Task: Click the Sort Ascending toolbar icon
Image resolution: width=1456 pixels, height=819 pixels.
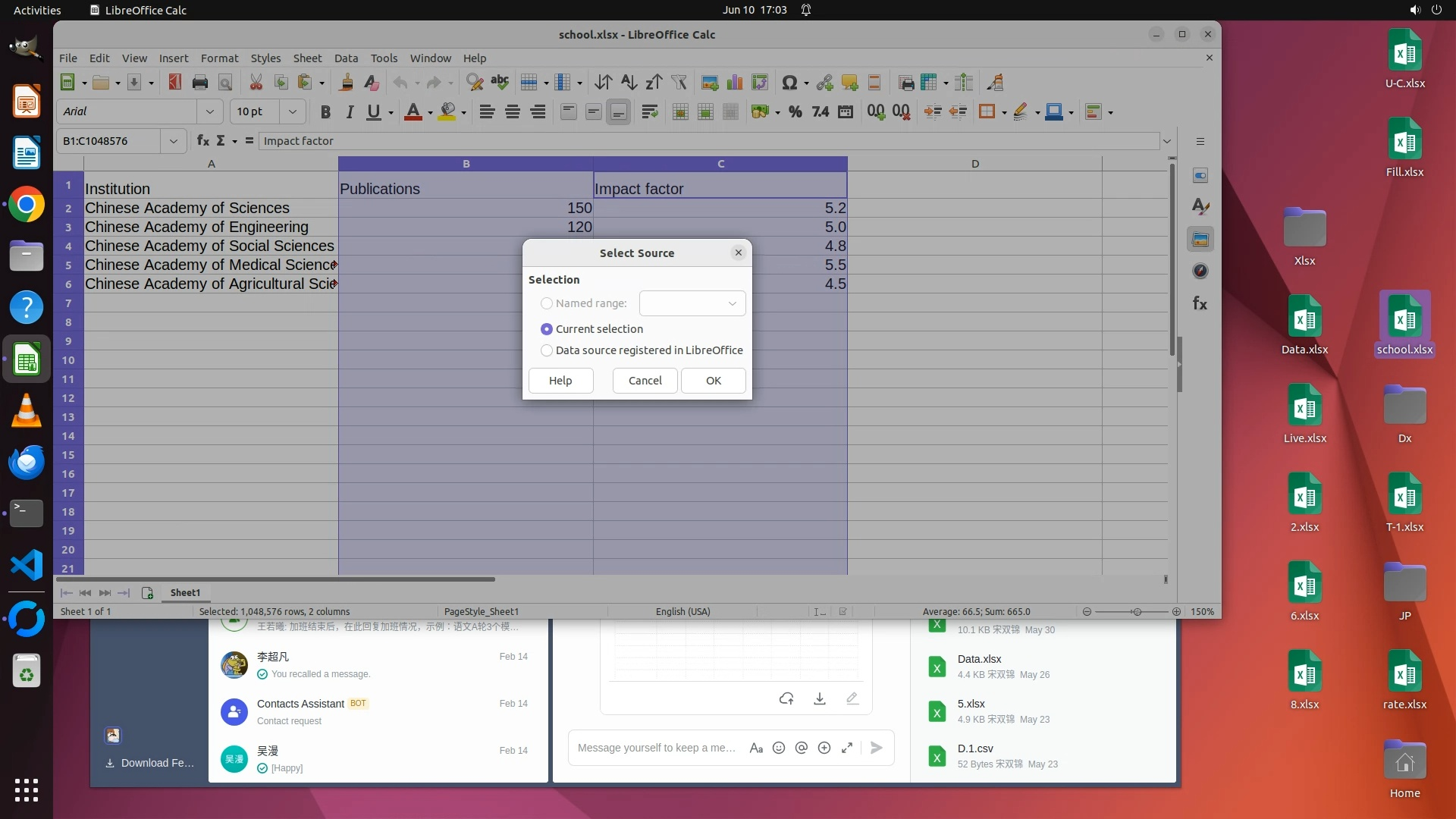Action: pos(629,83)
